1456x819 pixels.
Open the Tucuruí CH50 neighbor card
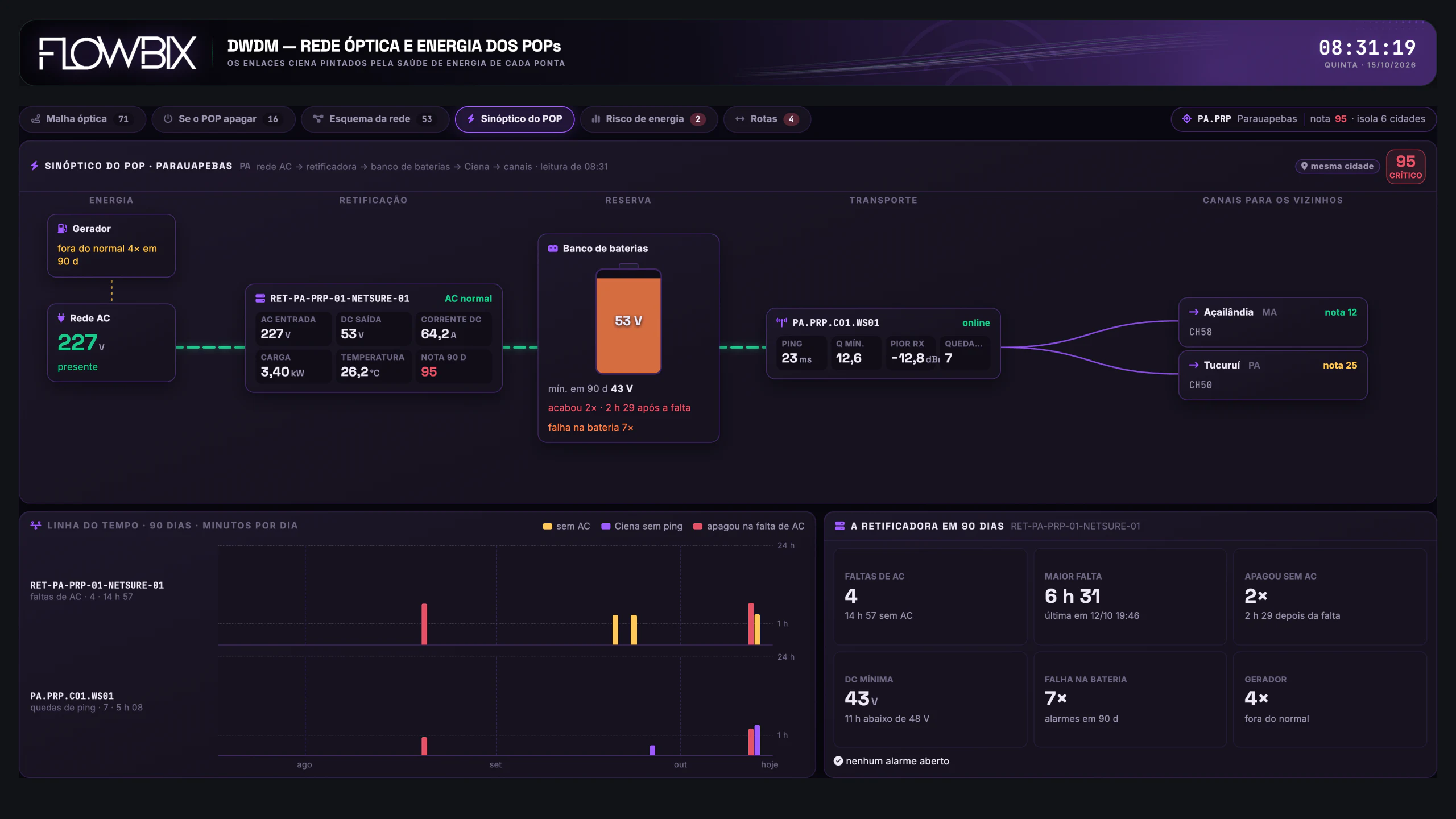pos(1273,375)
